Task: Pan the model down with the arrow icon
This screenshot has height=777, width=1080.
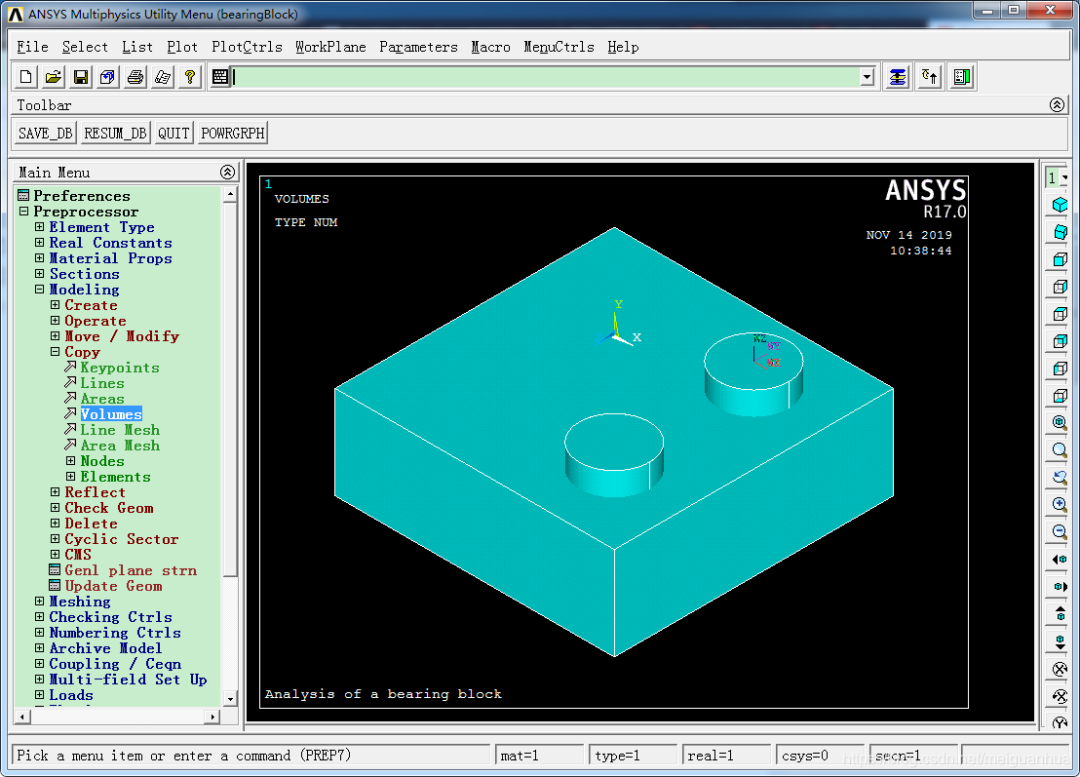Action: [x=1059, y=641]
